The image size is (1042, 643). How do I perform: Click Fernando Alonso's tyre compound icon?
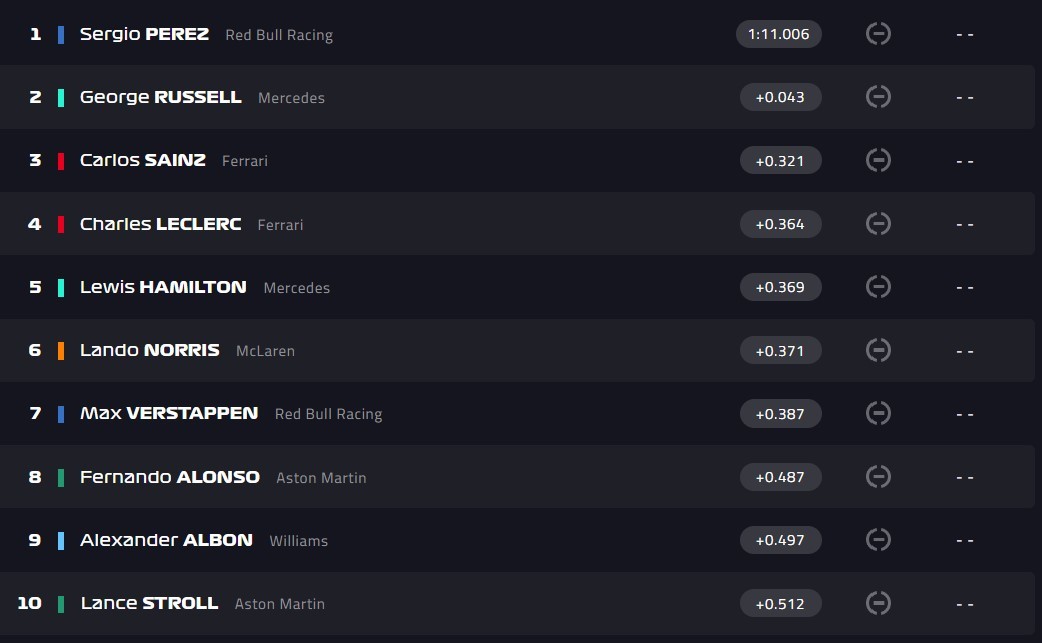pyautogui.click(x=878, y=477)
